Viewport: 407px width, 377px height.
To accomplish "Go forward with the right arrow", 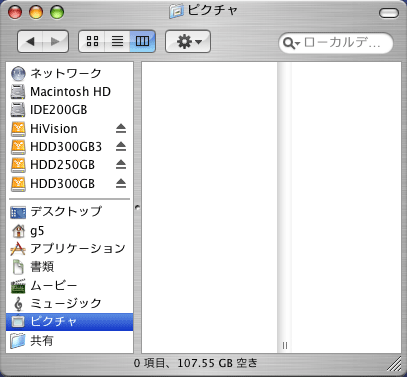I will click(x=55, y=41).
